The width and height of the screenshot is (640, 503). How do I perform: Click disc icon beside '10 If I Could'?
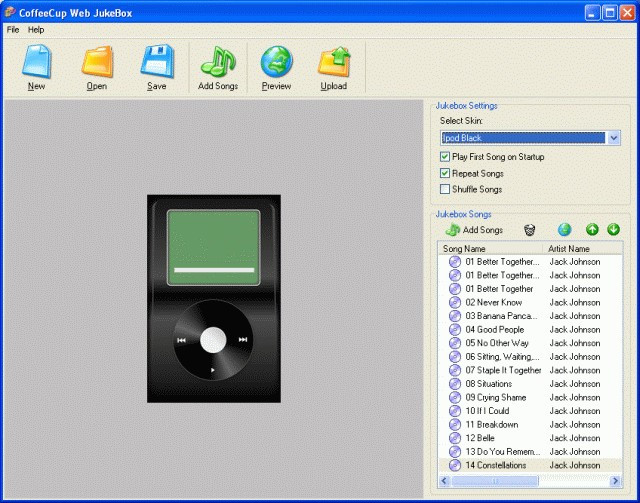pyautogui.click(x=455, y=411)
